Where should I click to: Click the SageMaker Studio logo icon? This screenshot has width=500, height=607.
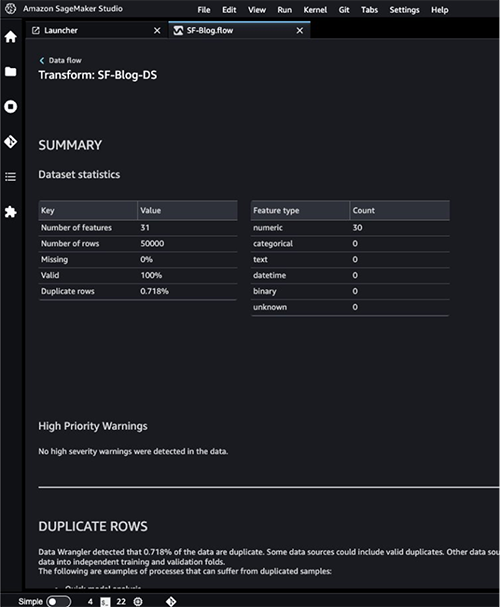pos(10,9)
